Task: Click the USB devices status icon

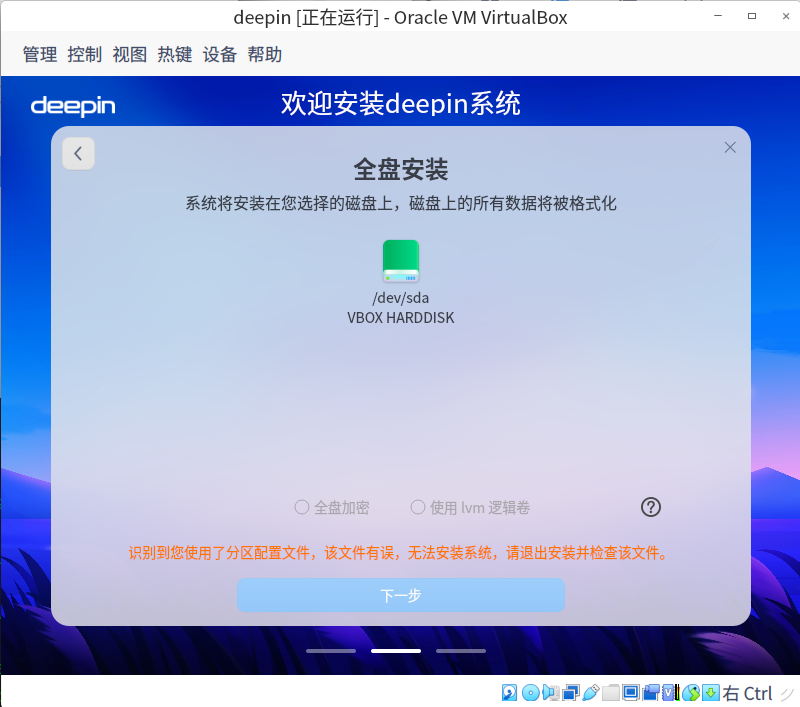Action: click(592, 692)
